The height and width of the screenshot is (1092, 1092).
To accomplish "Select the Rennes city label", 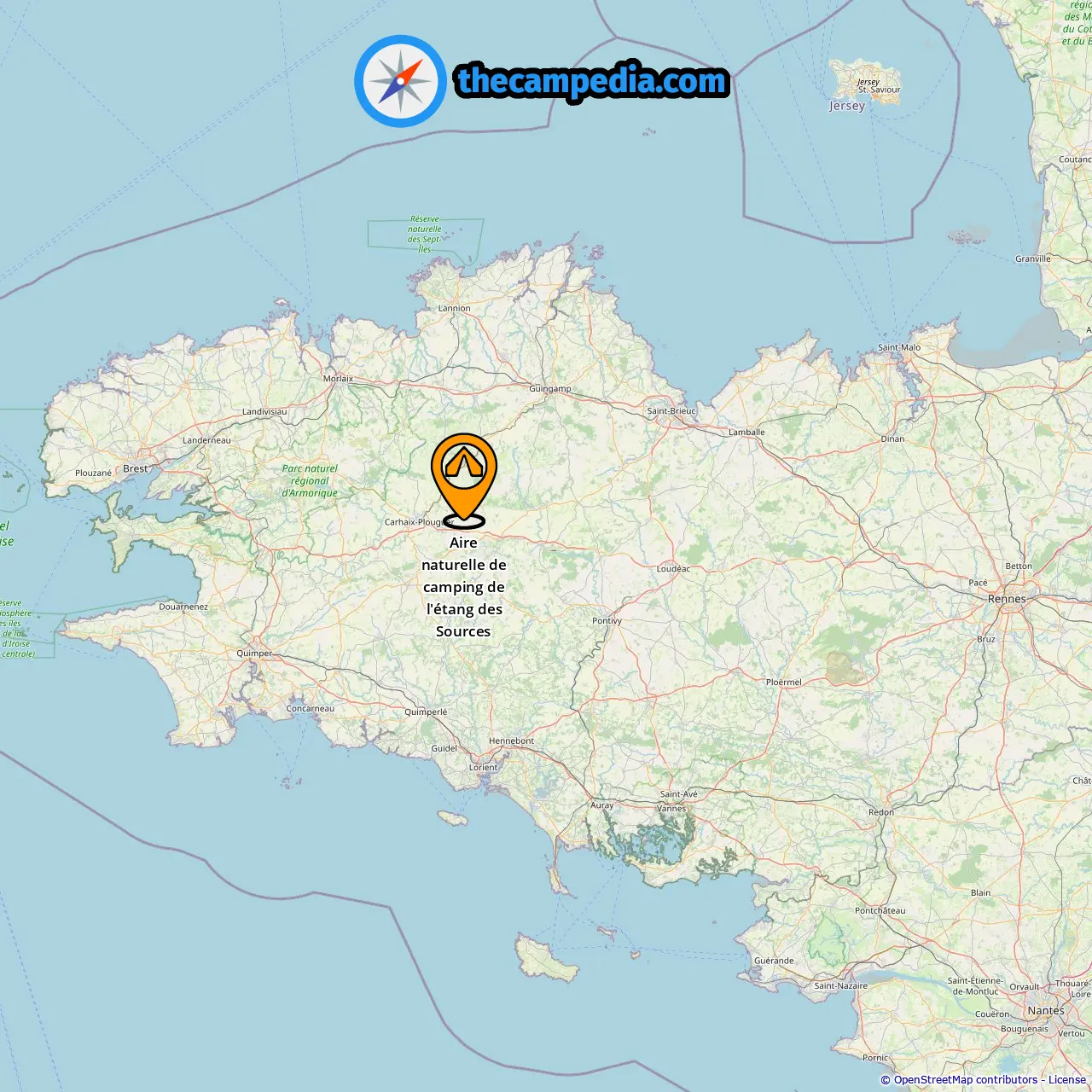I will coord(1007,599).
